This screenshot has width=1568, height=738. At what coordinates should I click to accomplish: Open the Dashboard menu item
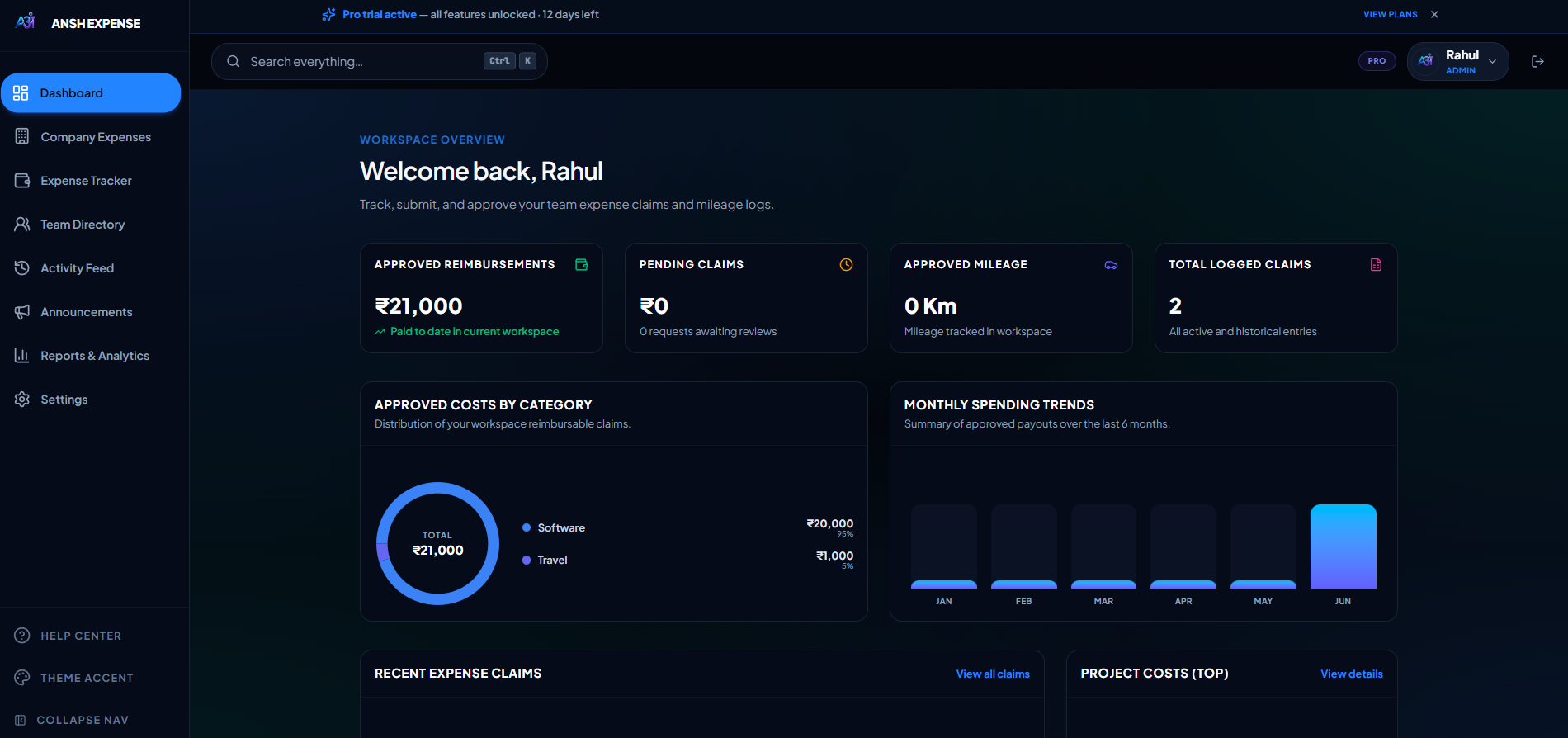91,93
